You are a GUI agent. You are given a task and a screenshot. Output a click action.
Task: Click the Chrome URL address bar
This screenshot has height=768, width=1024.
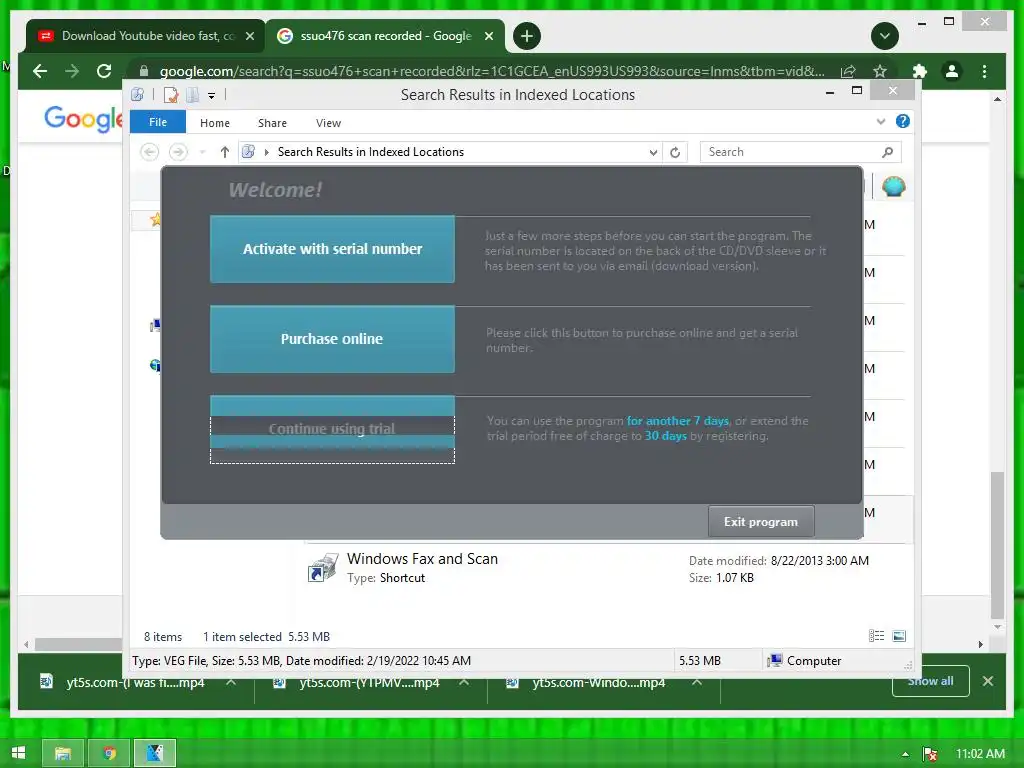click(491, 71)
